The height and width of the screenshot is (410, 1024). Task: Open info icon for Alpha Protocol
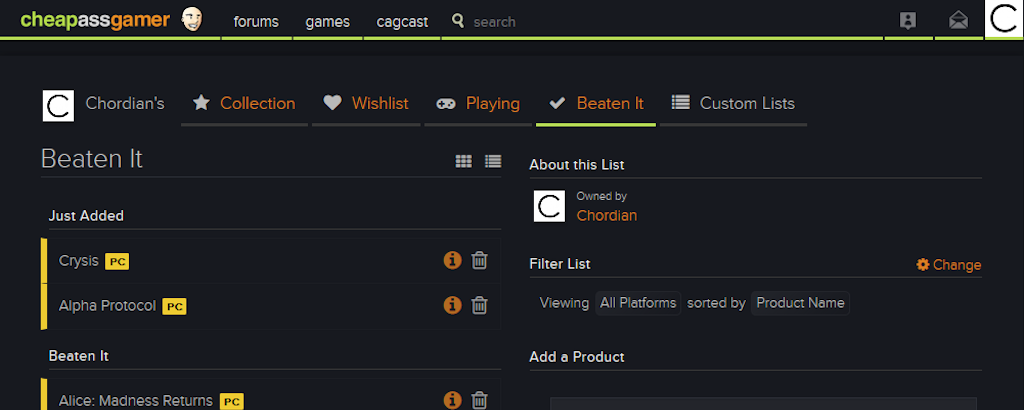(x=452, y=305)
